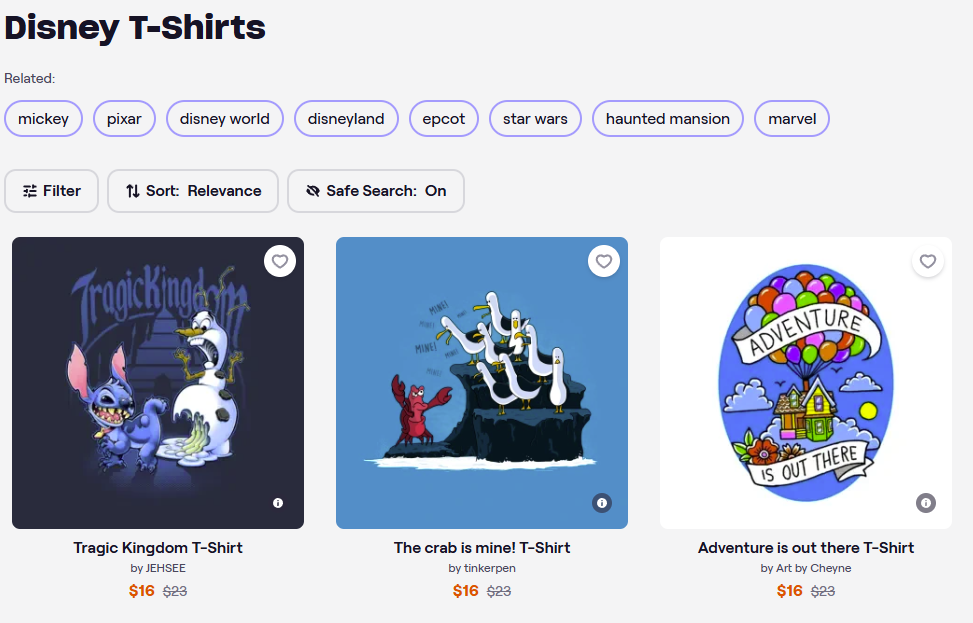Select the disney world tag

[225, 119]
